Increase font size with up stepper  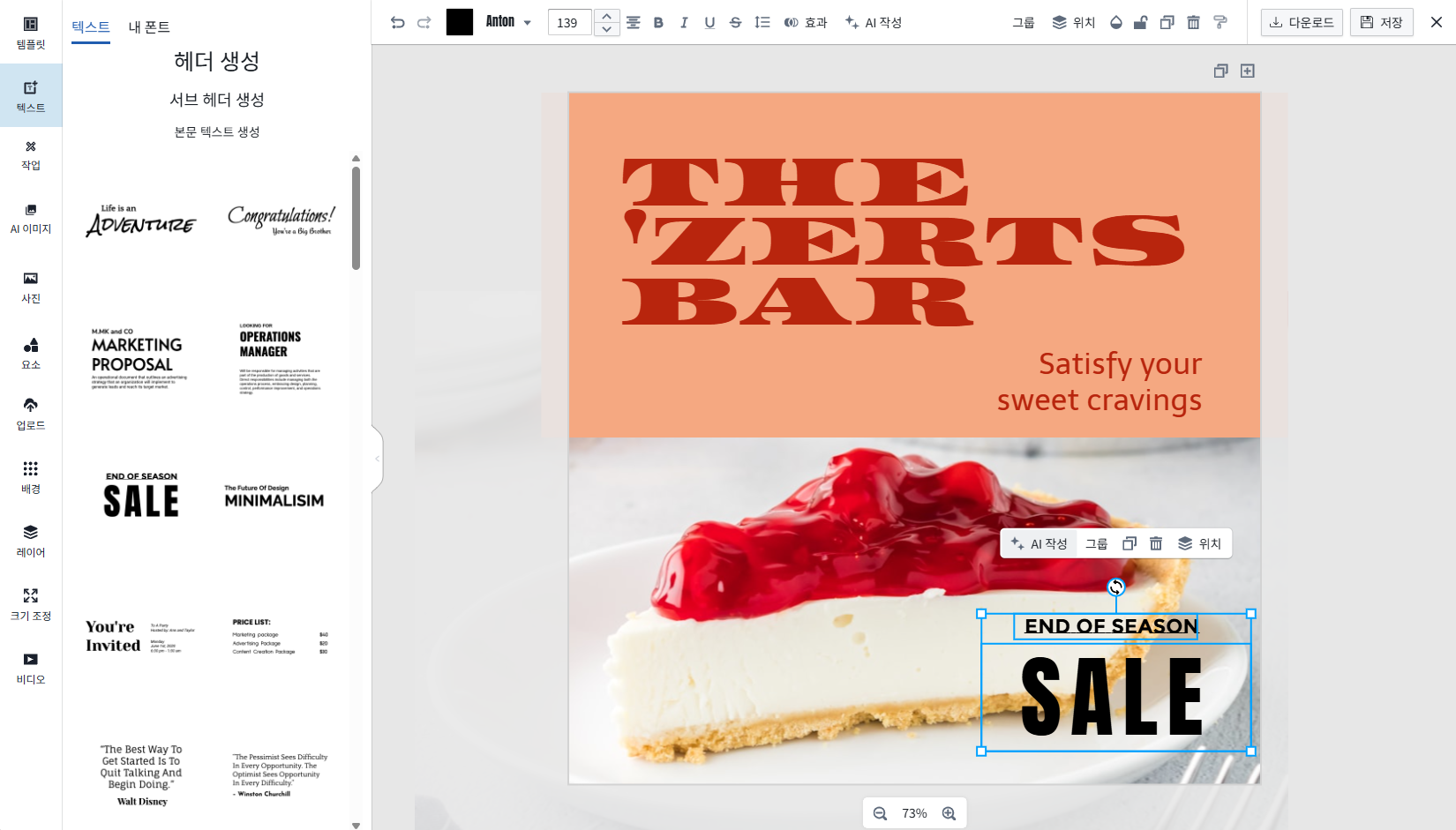click(606, 16)
